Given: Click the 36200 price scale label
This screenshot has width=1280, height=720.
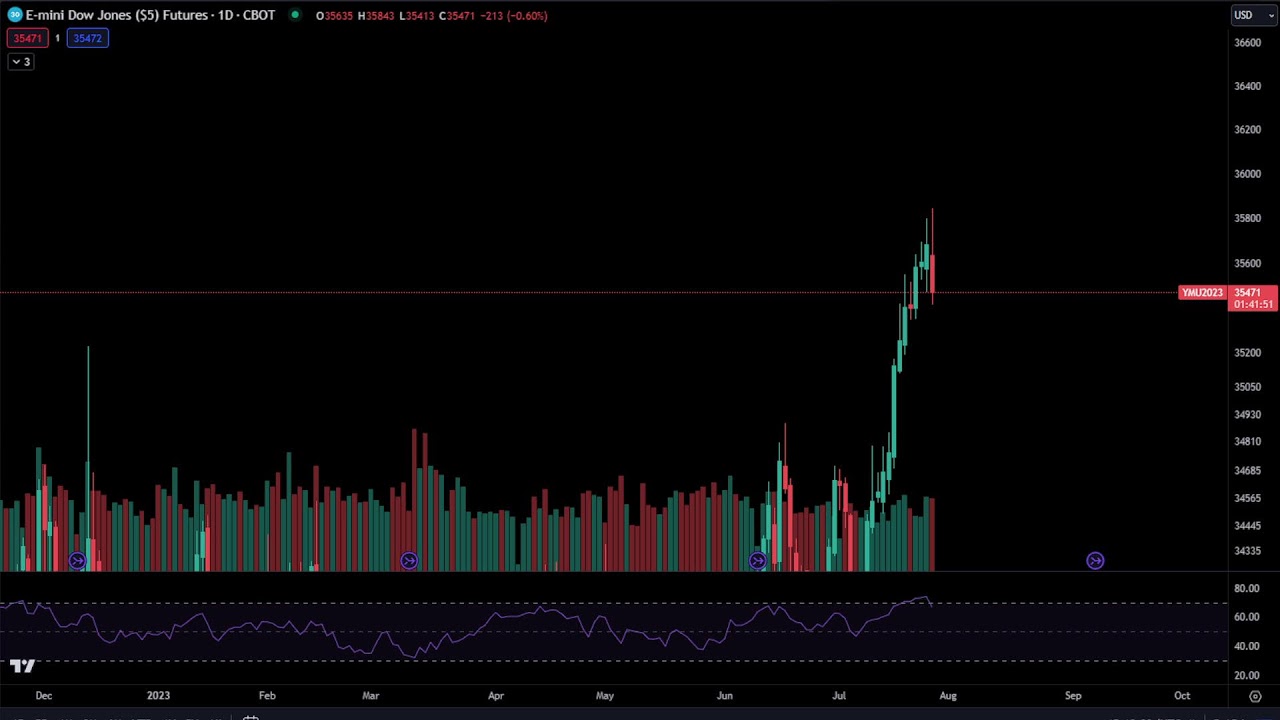Looking at the screenshot, I should coord(1247,130).
